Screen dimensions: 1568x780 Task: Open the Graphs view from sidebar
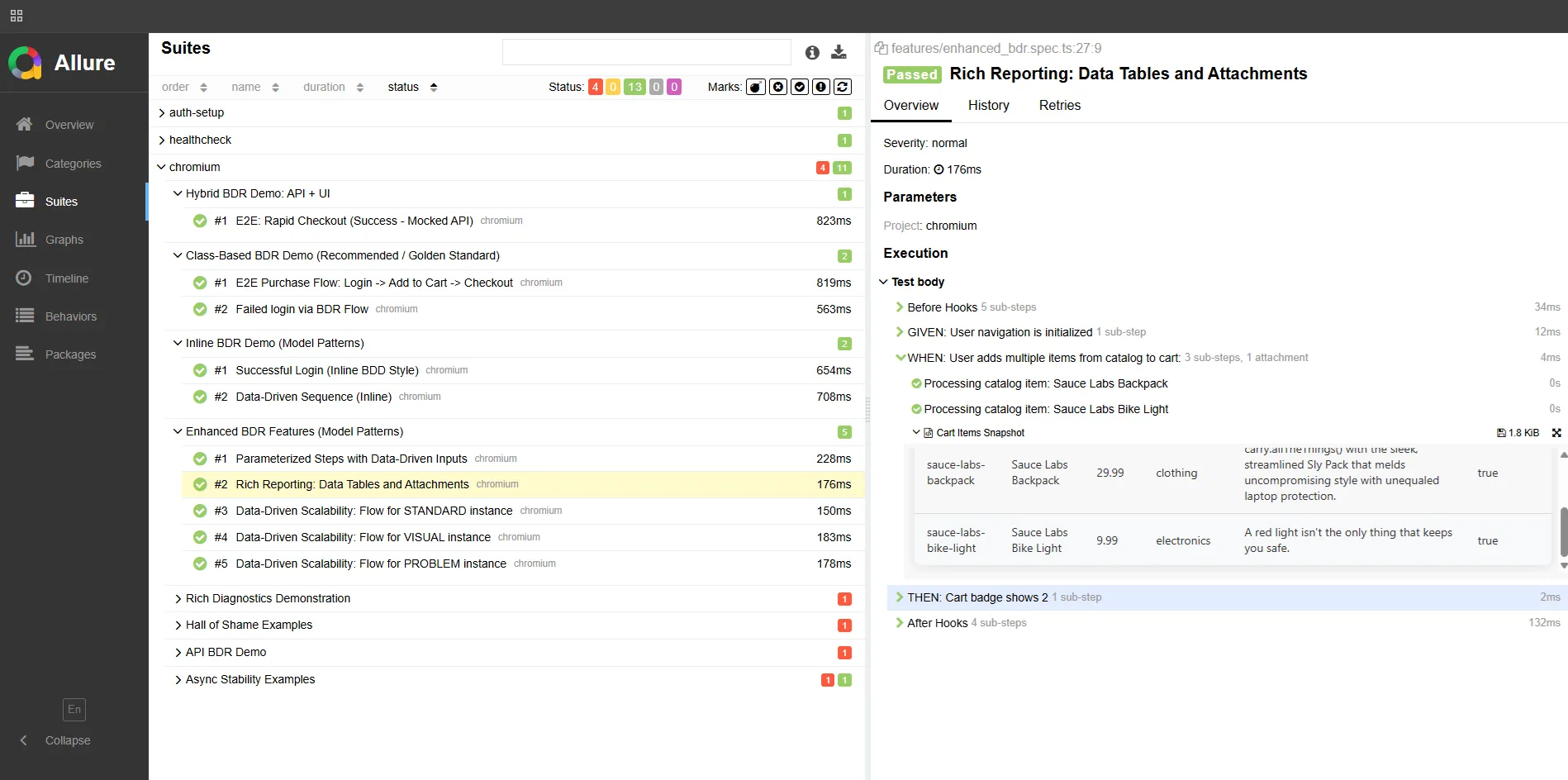coord(64,240)
